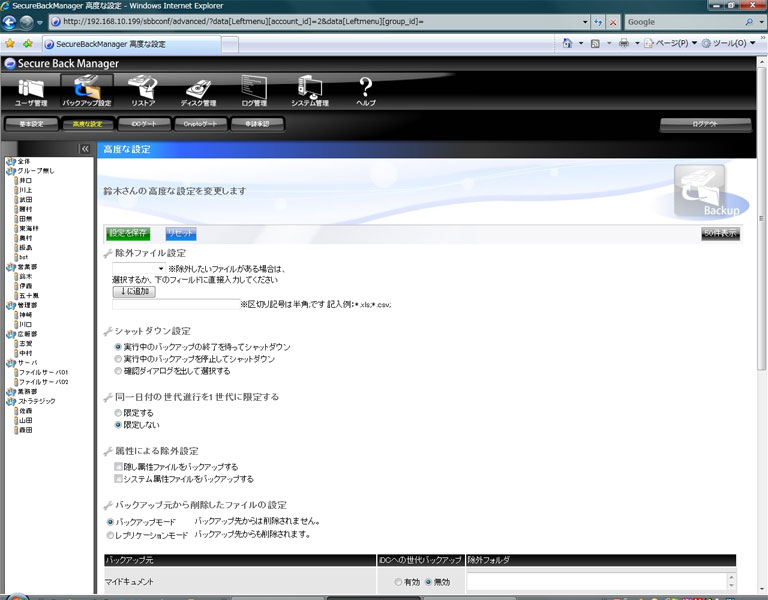Click the 管理部 group icon

pos(10,305)
